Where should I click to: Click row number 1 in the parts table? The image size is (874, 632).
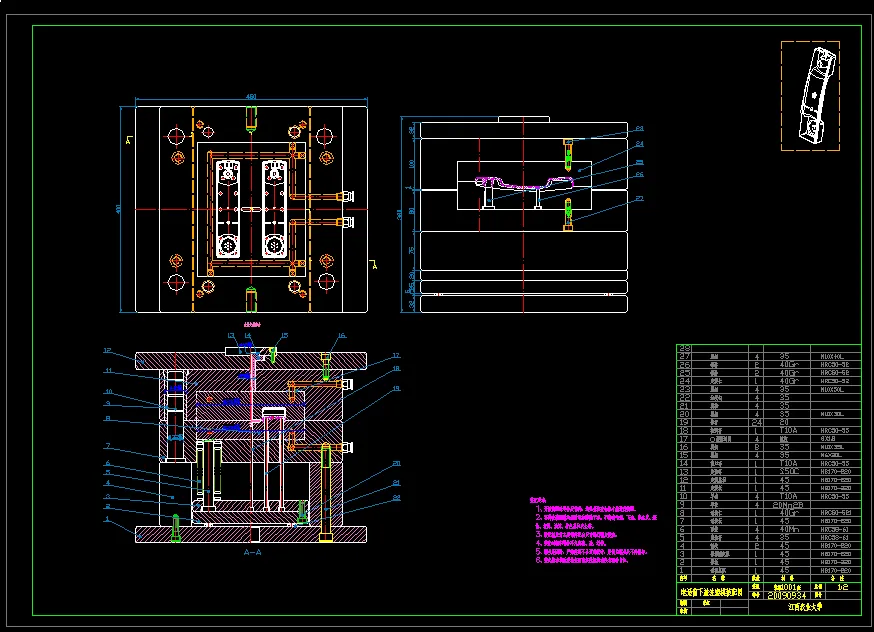[681, 571]
